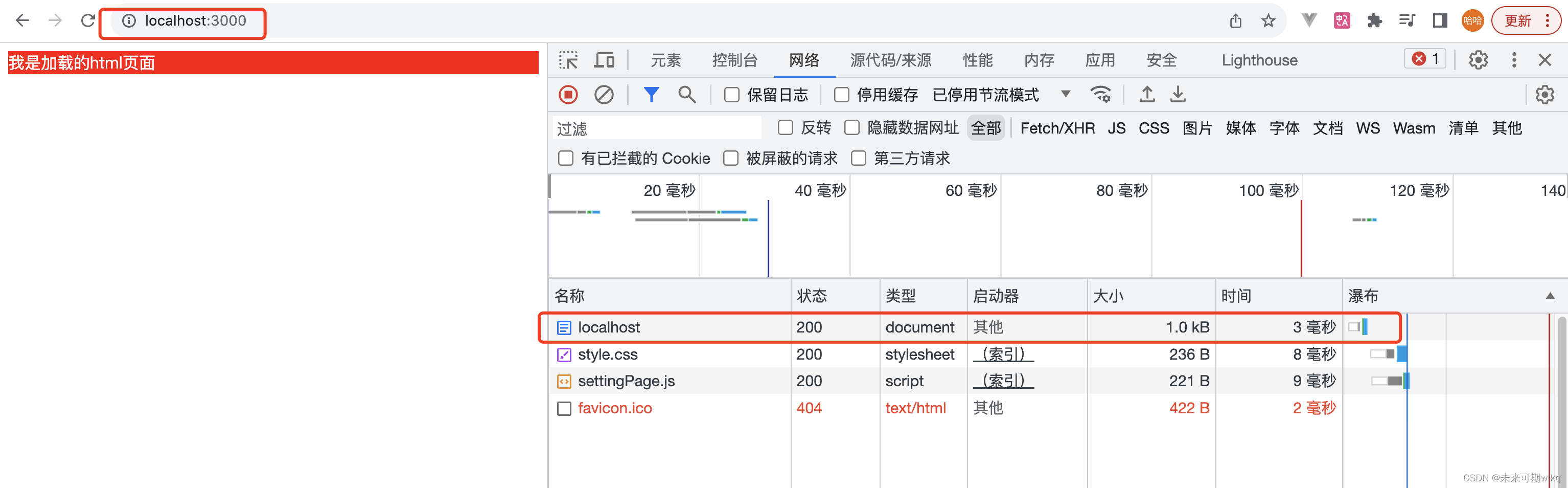Filter requests by CSS type
The image size is (1568, 488).
point(1154,128)
